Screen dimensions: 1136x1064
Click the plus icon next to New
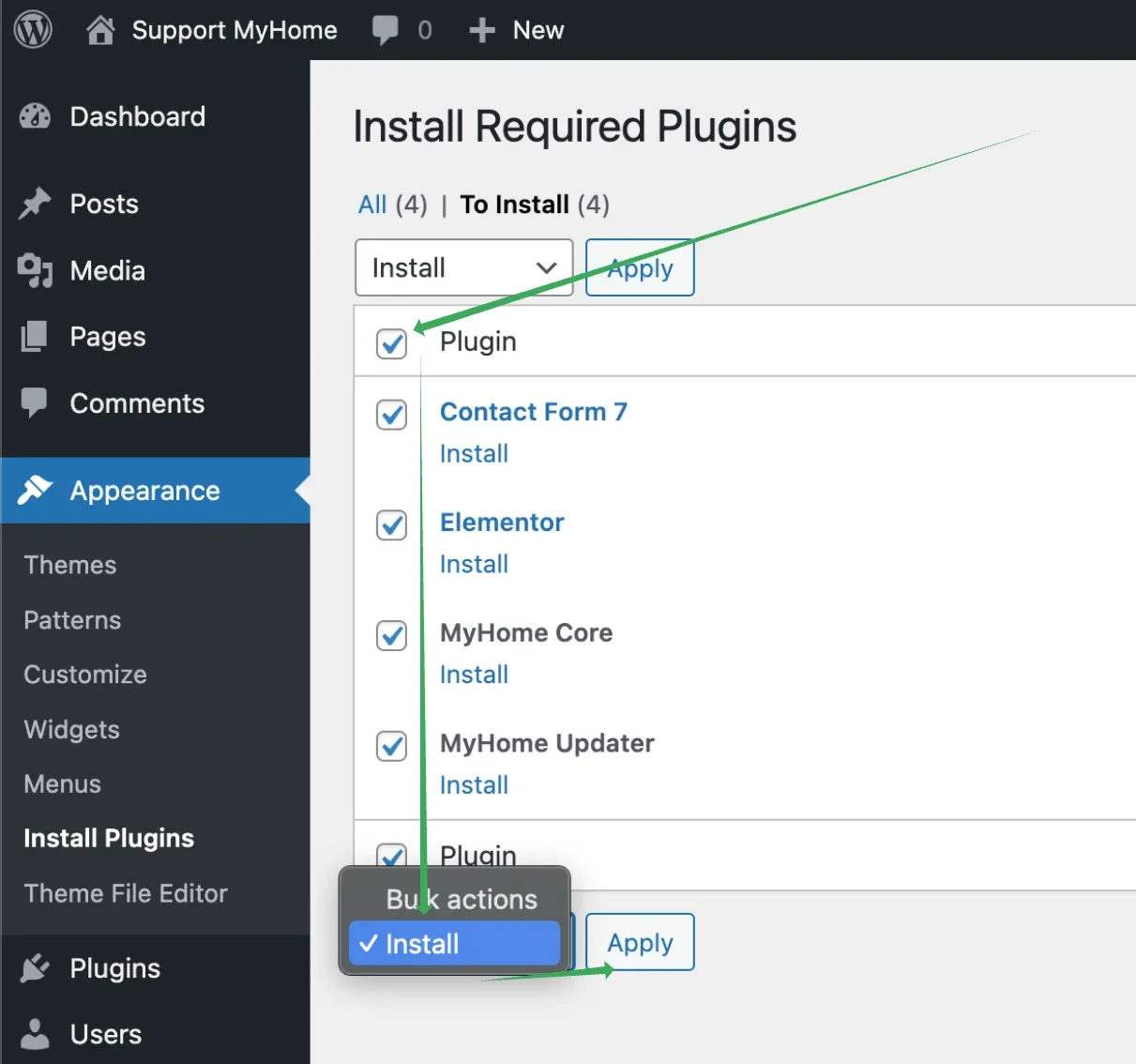pos(482,31)
